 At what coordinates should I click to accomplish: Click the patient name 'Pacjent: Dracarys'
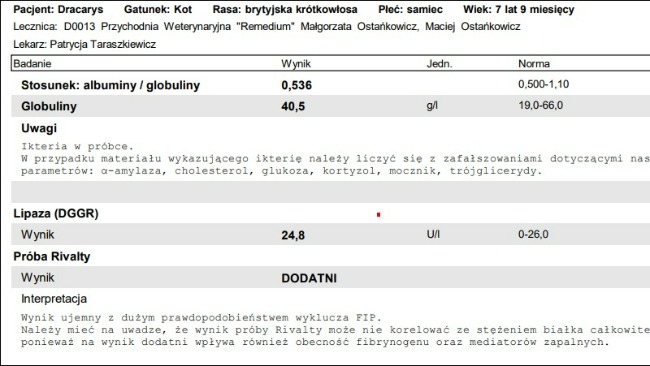(x=58, y=10)
